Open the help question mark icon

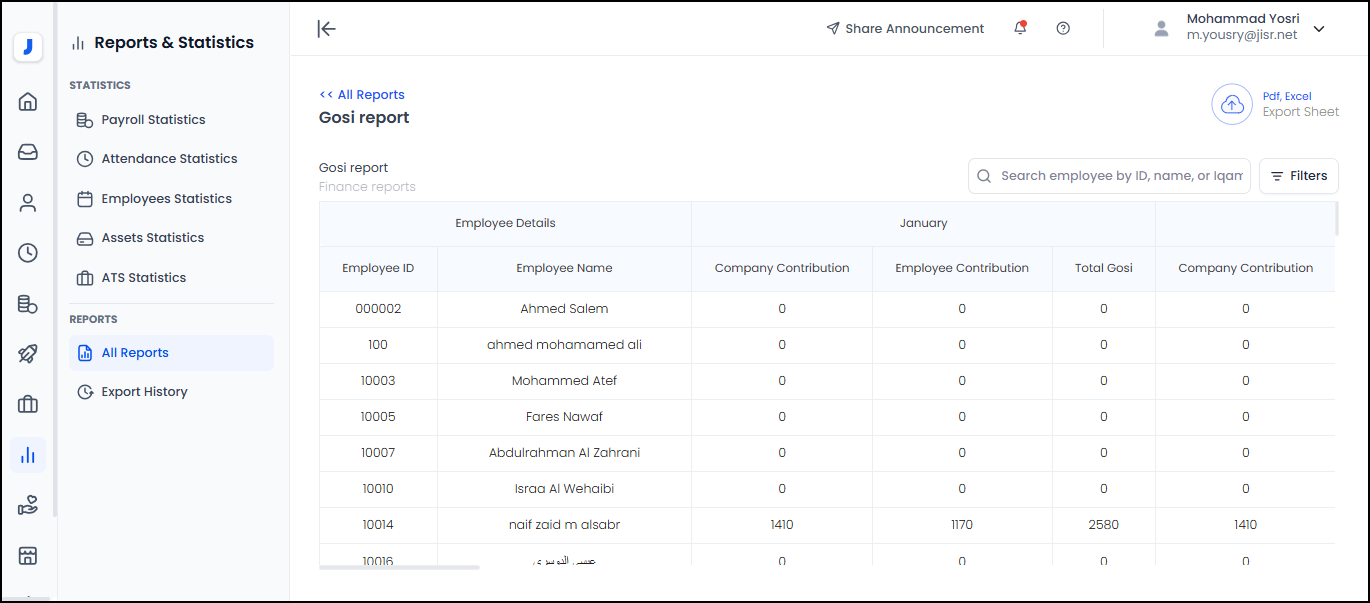(1063, 29)
